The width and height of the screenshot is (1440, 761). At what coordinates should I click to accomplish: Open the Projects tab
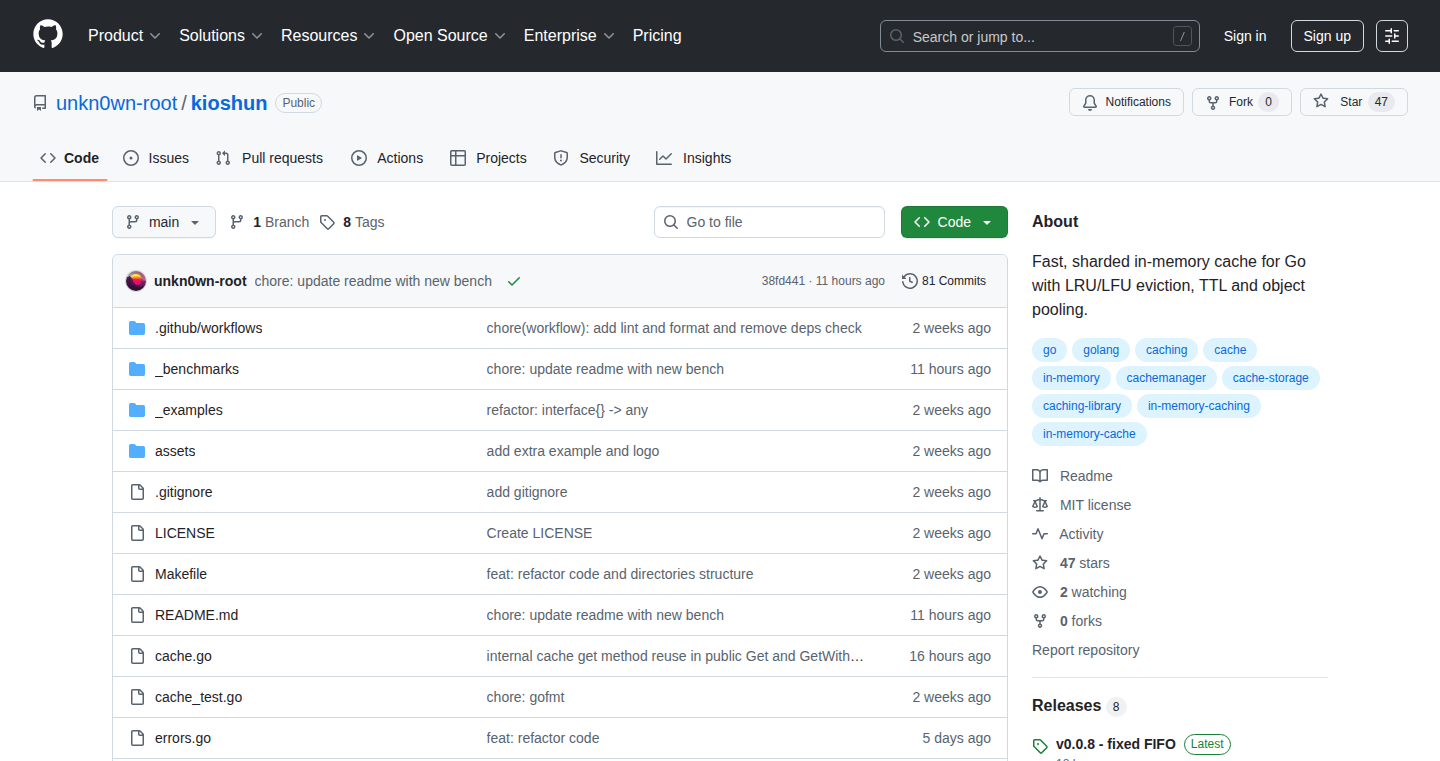point(488,158)
